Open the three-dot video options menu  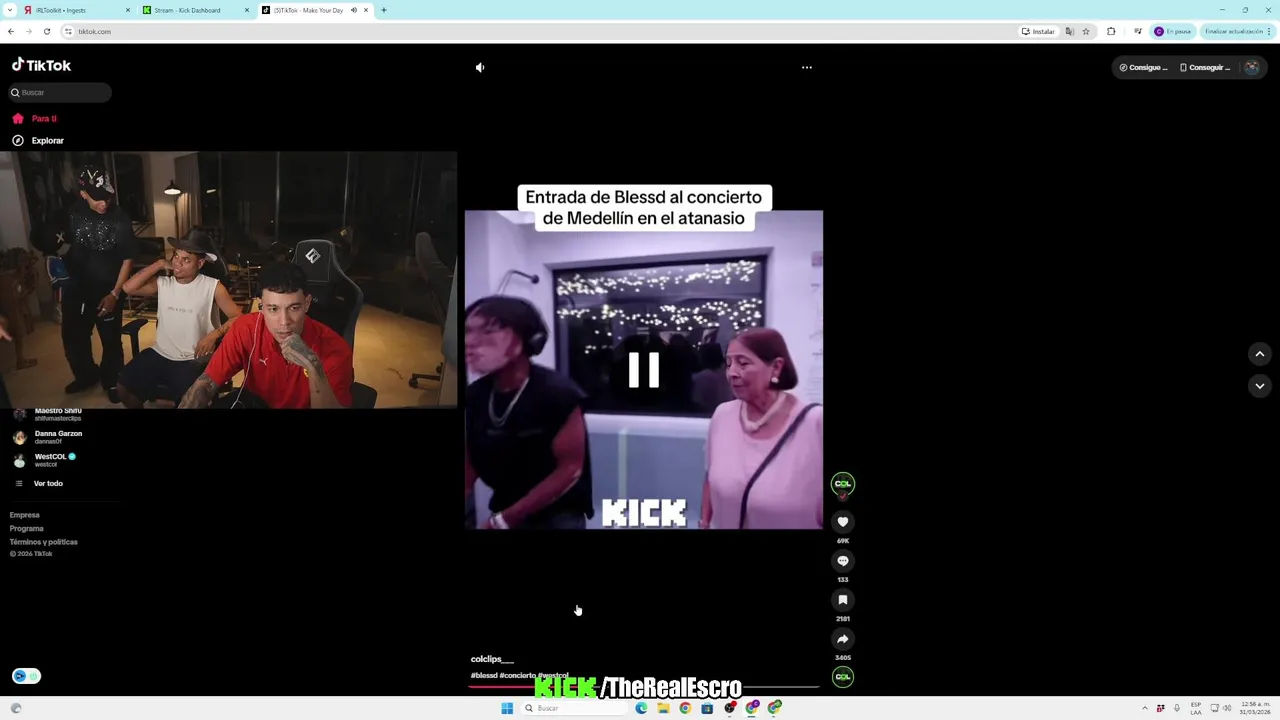(807, 68)
